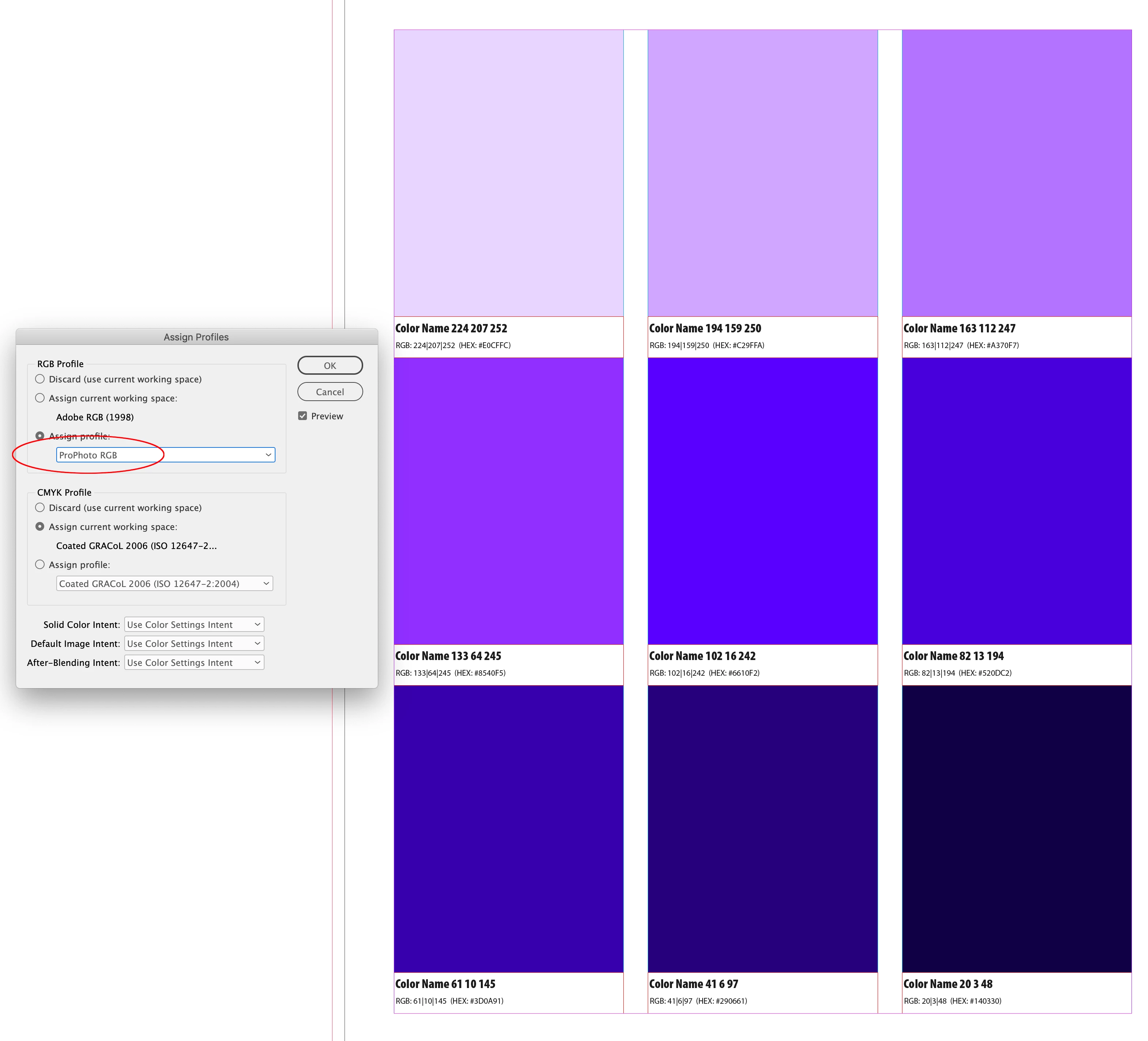The height and width of the screenshot is (1041, 1148).
Task: Toggle the Preview checkbox
Action: click(303, 416)
